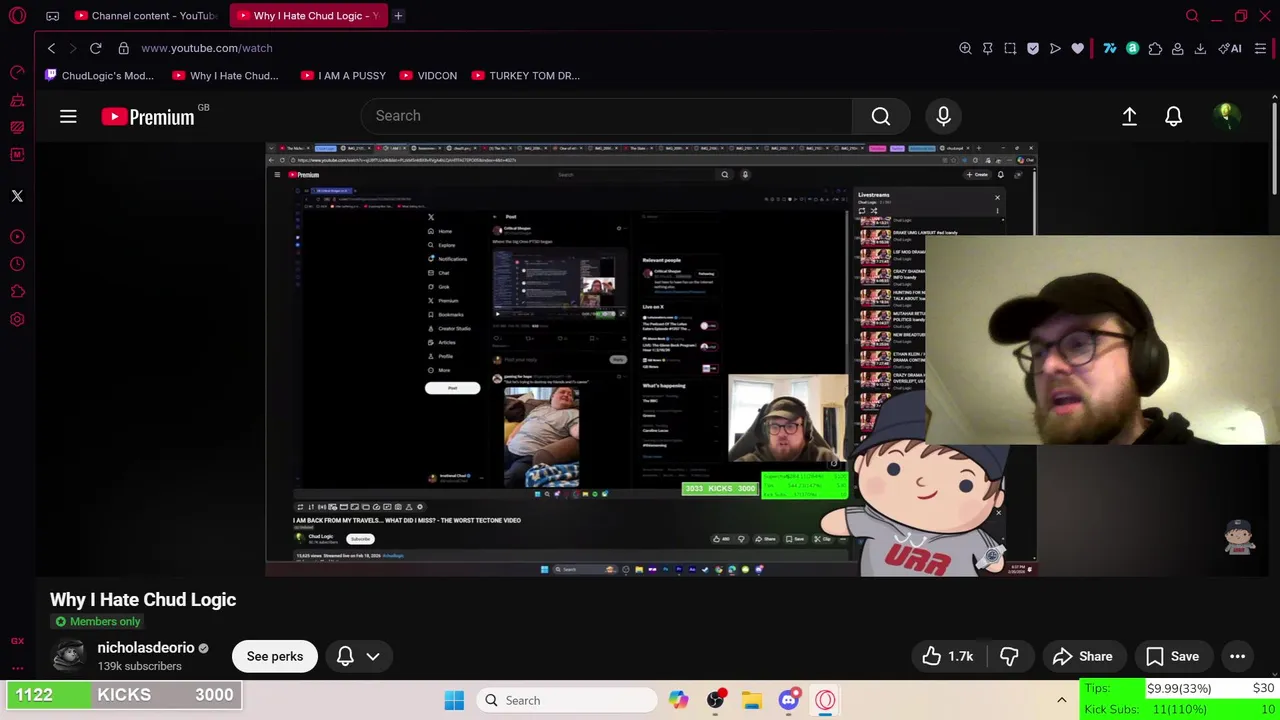Submit search with magnifier button
This screenshot has width=1280, height=720.
(x=881, y=116)
